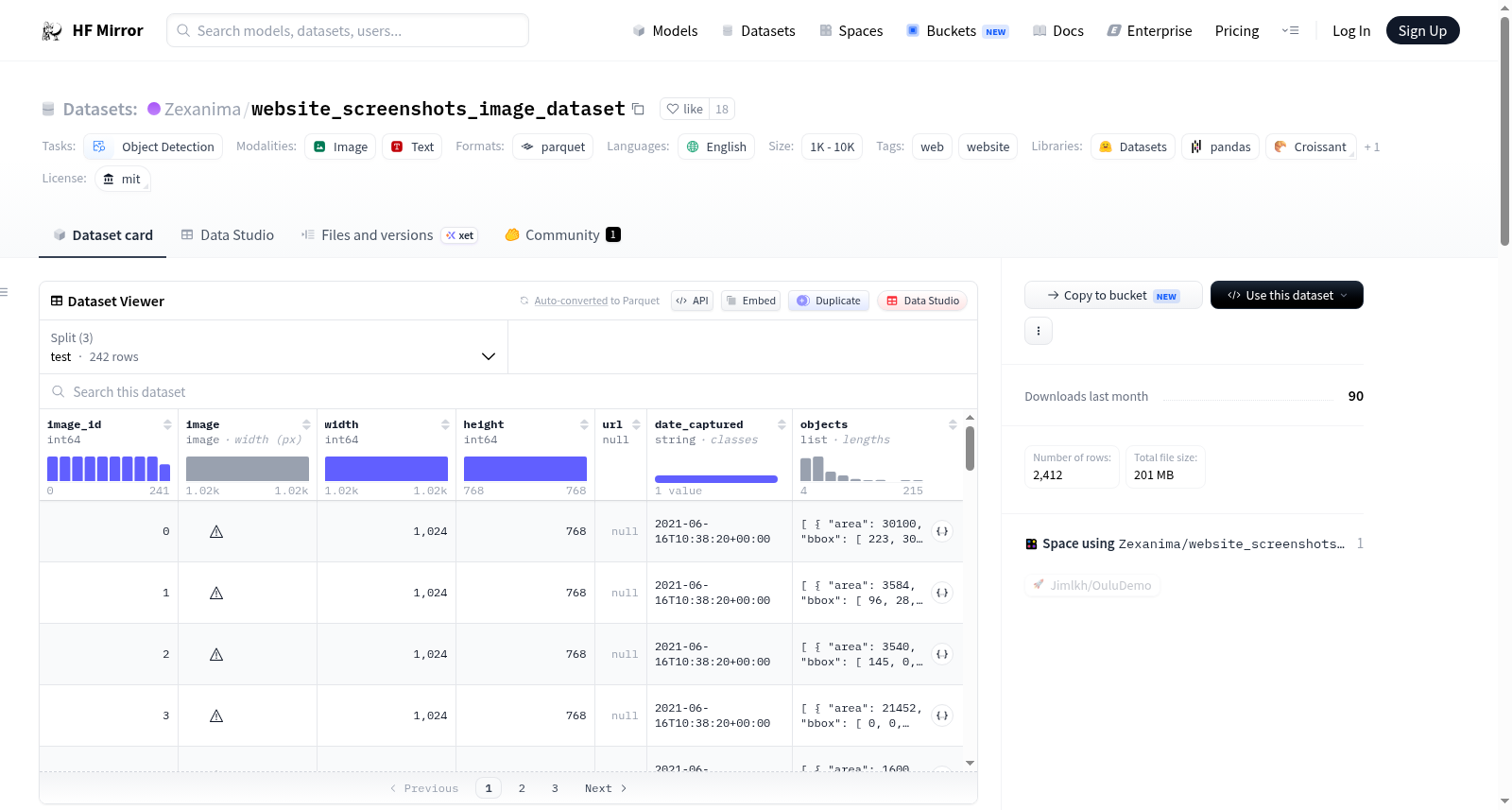Expand JSON for row 2 objects cell
This screenshot has width=1512, height=810.
[942, 654]
